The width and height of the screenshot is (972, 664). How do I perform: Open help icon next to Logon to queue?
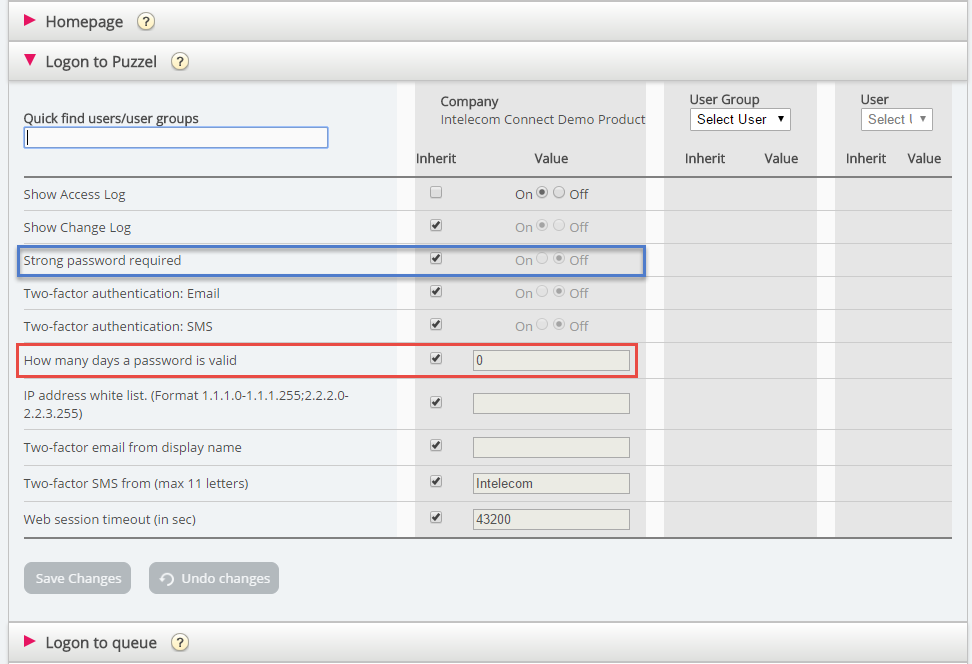click(179, 642)
